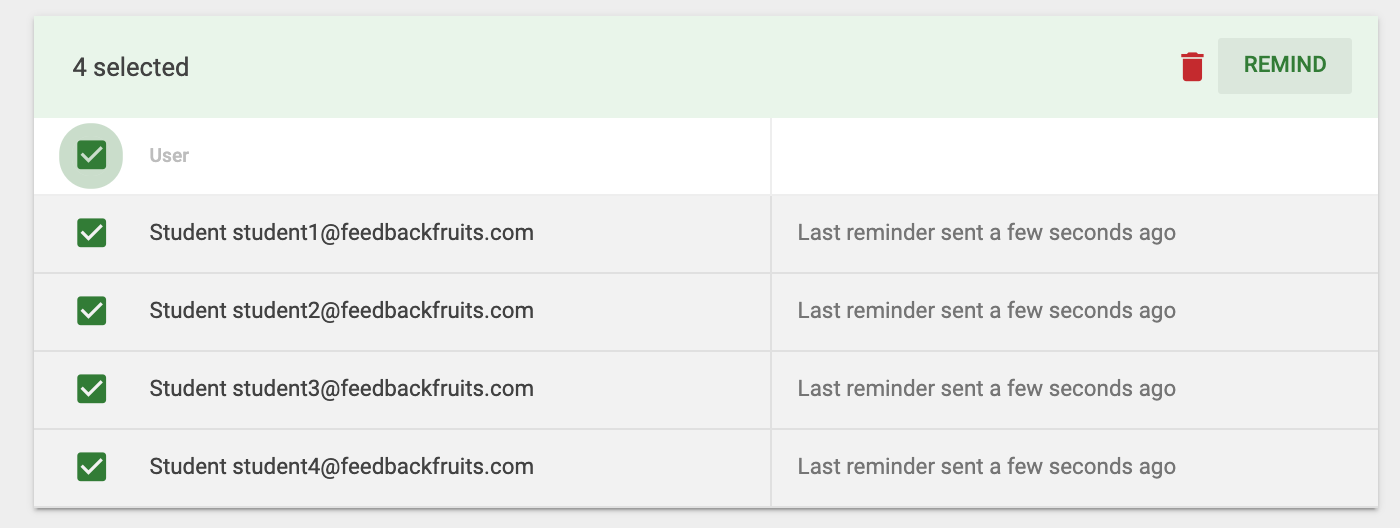Click the "4 selected" count label
This screenshot has height=528, width=1400.
(131, 67)
